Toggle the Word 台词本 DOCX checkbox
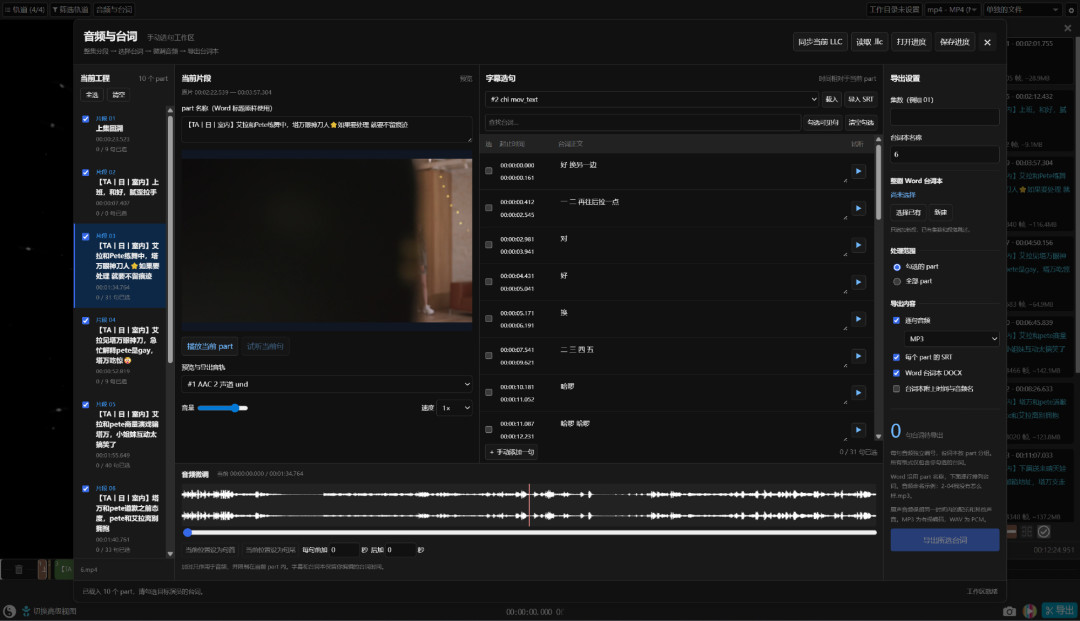The width and height of the screenshot is (1080, 621). 896,373
